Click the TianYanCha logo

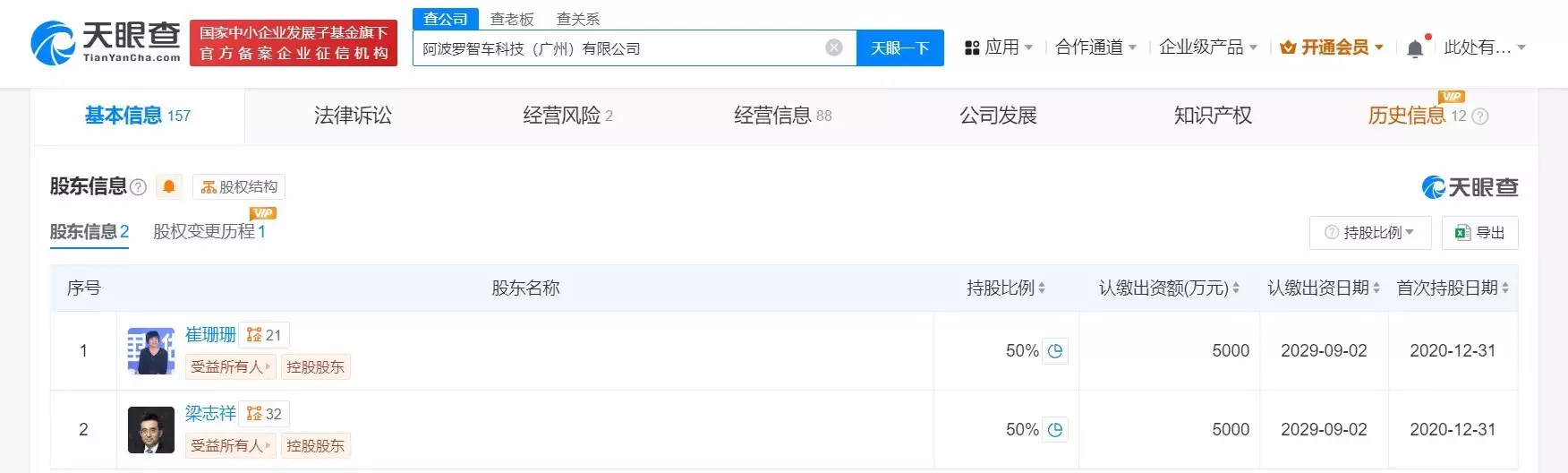coord(105,42)
